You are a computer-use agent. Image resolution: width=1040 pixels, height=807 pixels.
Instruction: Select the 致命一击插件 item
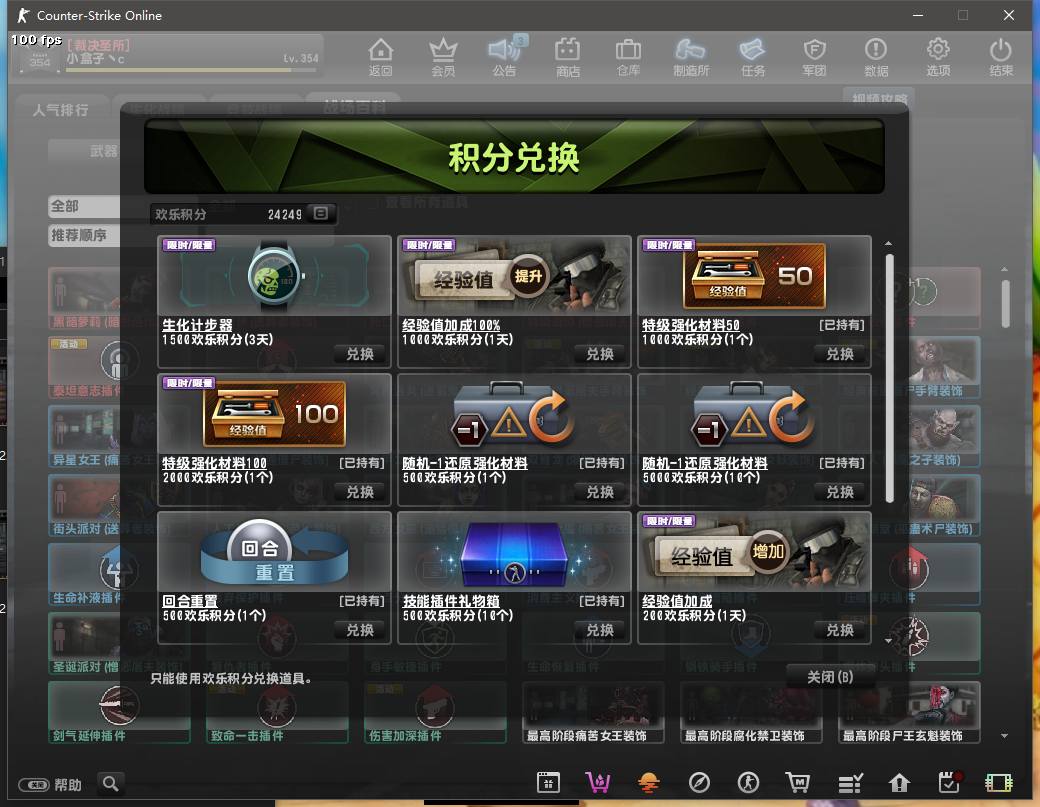[x=277, y=712]
